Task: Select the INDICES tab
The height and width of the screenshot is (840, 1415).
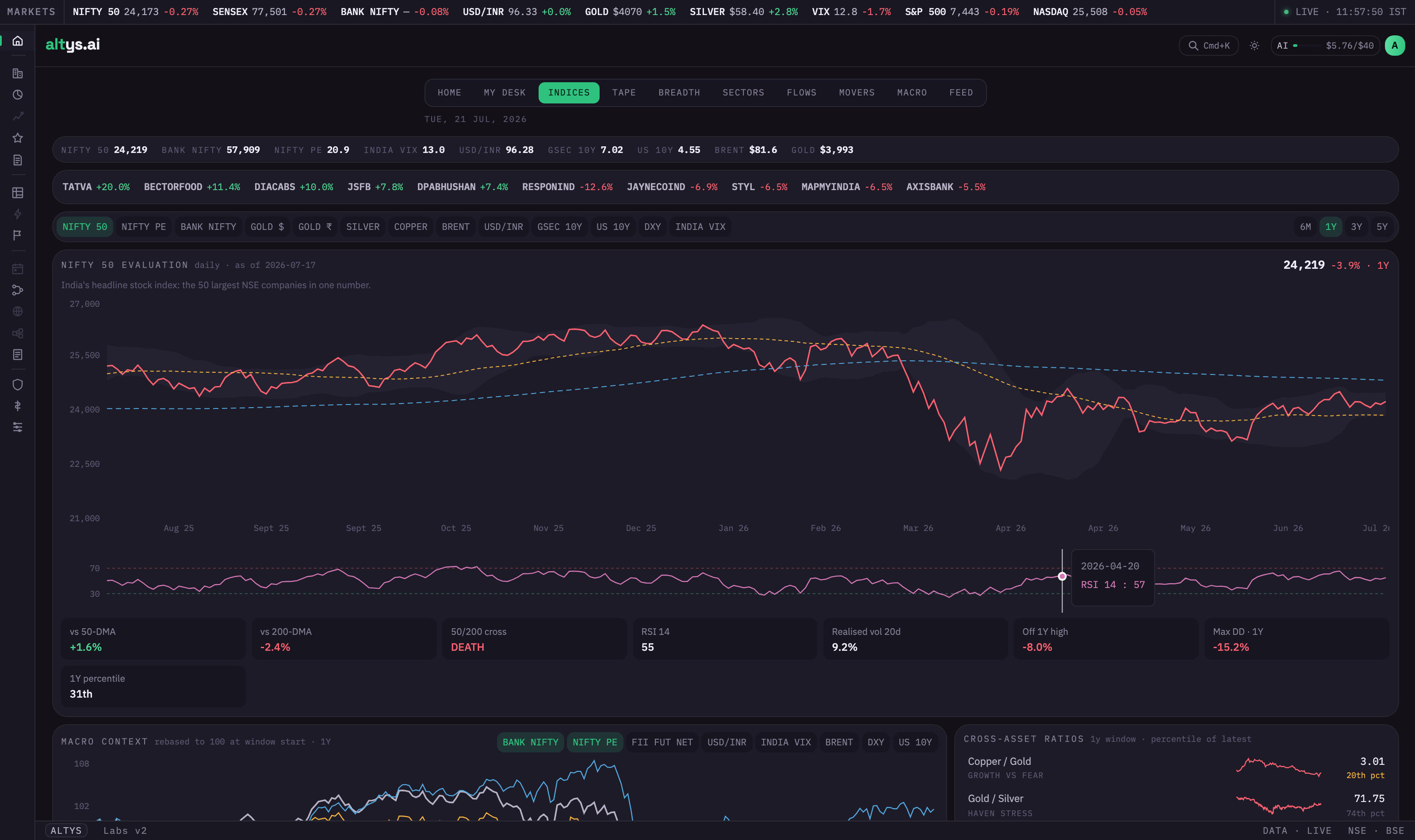Action: (569, 93)
